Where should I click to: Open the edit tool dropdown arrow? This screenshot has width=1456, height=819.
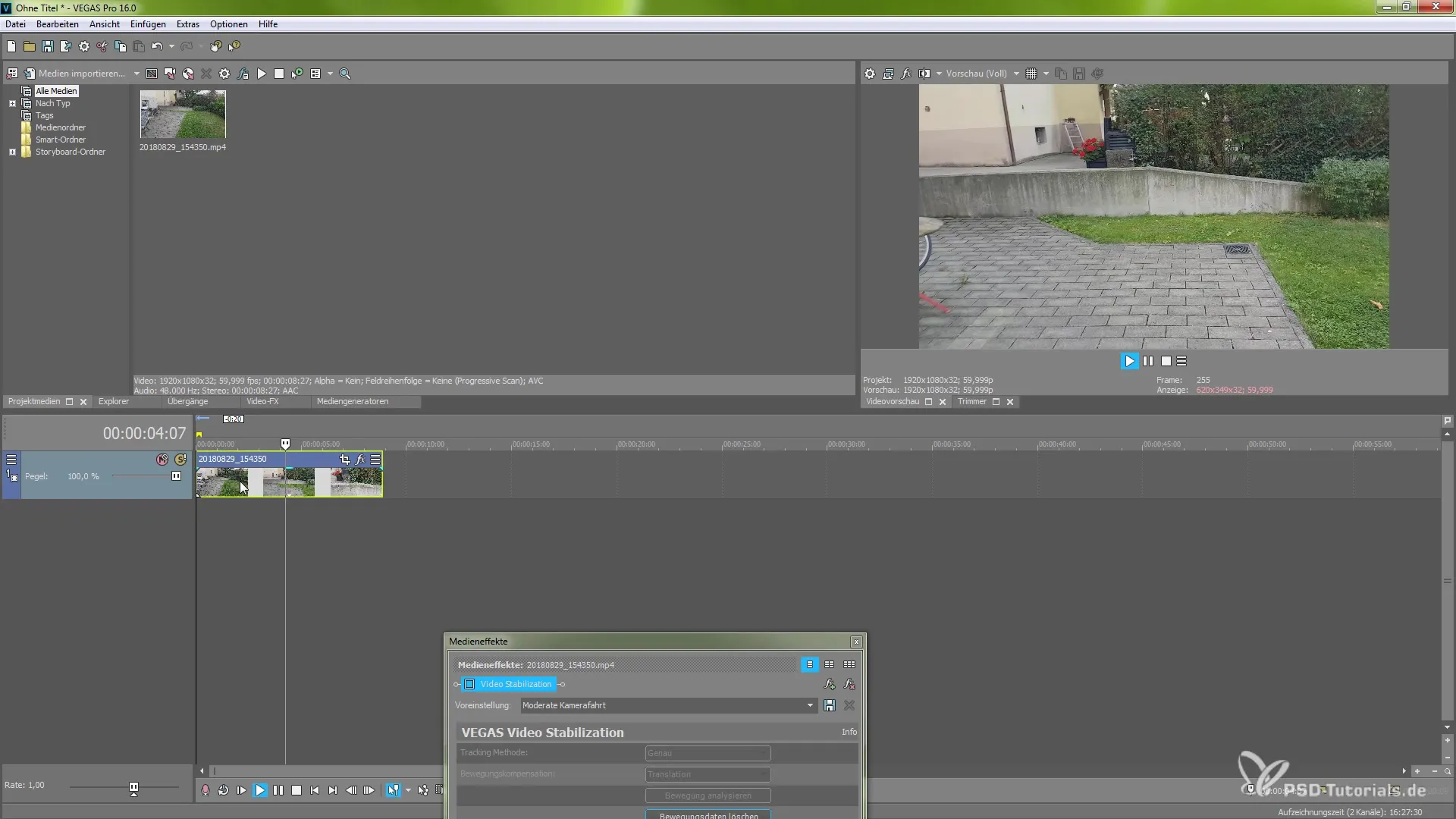click(x=408, y=790)
